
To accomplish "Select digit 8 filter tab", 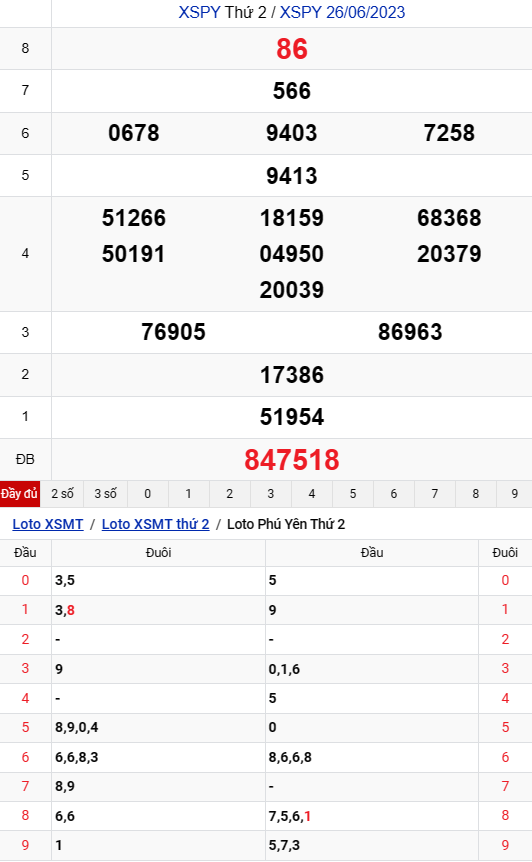I will [475, 494].
